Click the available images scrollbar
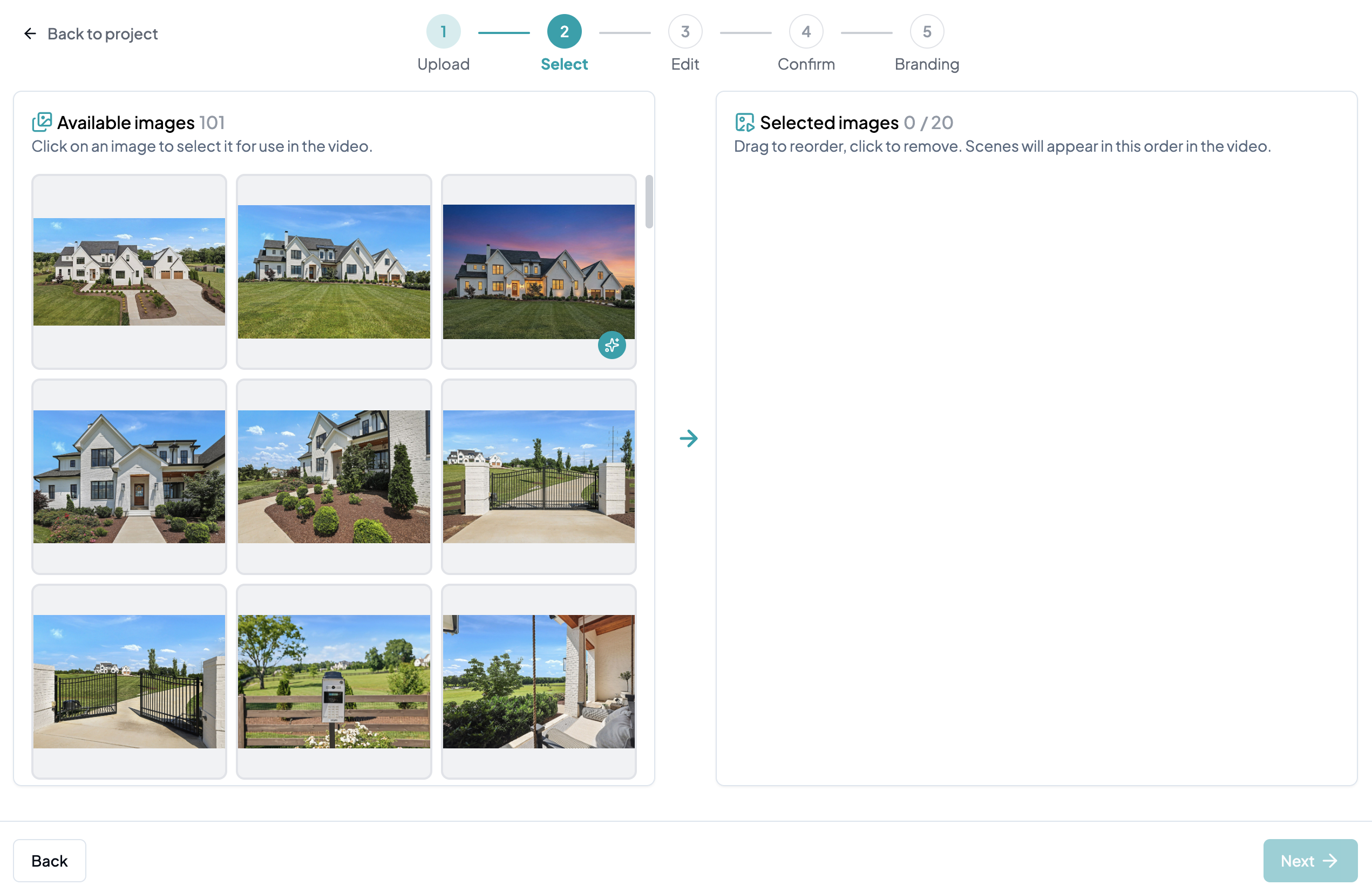This screenshot has height=892, width=1372. 649,202
